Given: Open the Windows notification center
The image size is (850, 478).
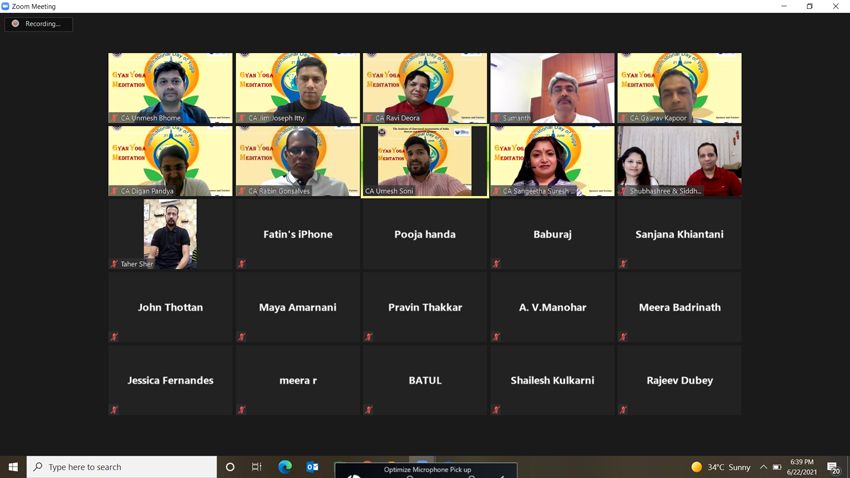Looking at the screenshot, I should point(833,467).
